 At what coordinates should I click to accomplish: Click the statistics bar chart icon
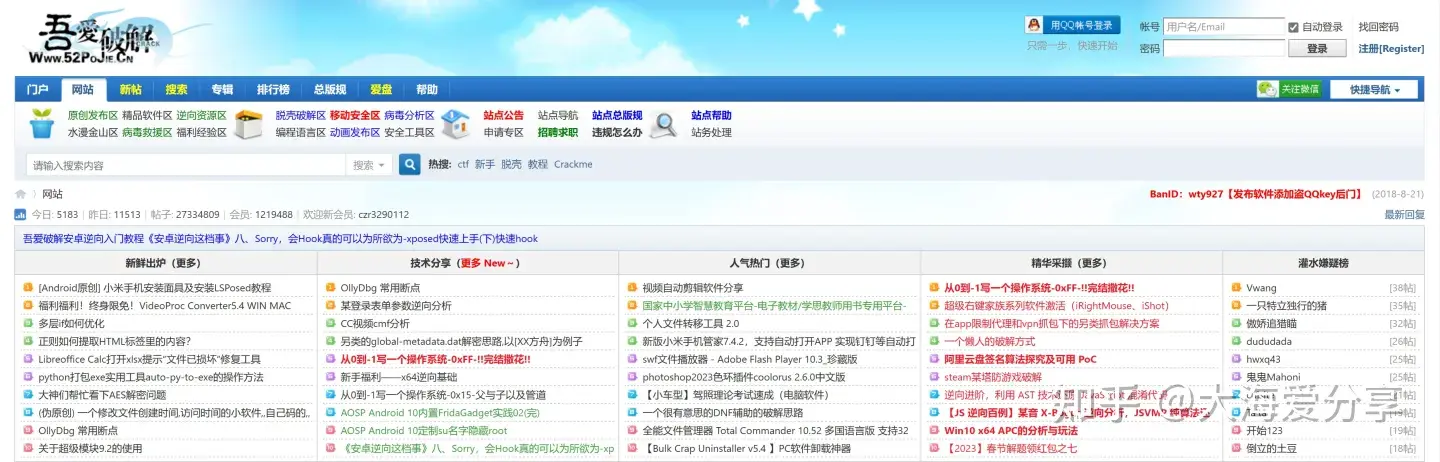20,215
